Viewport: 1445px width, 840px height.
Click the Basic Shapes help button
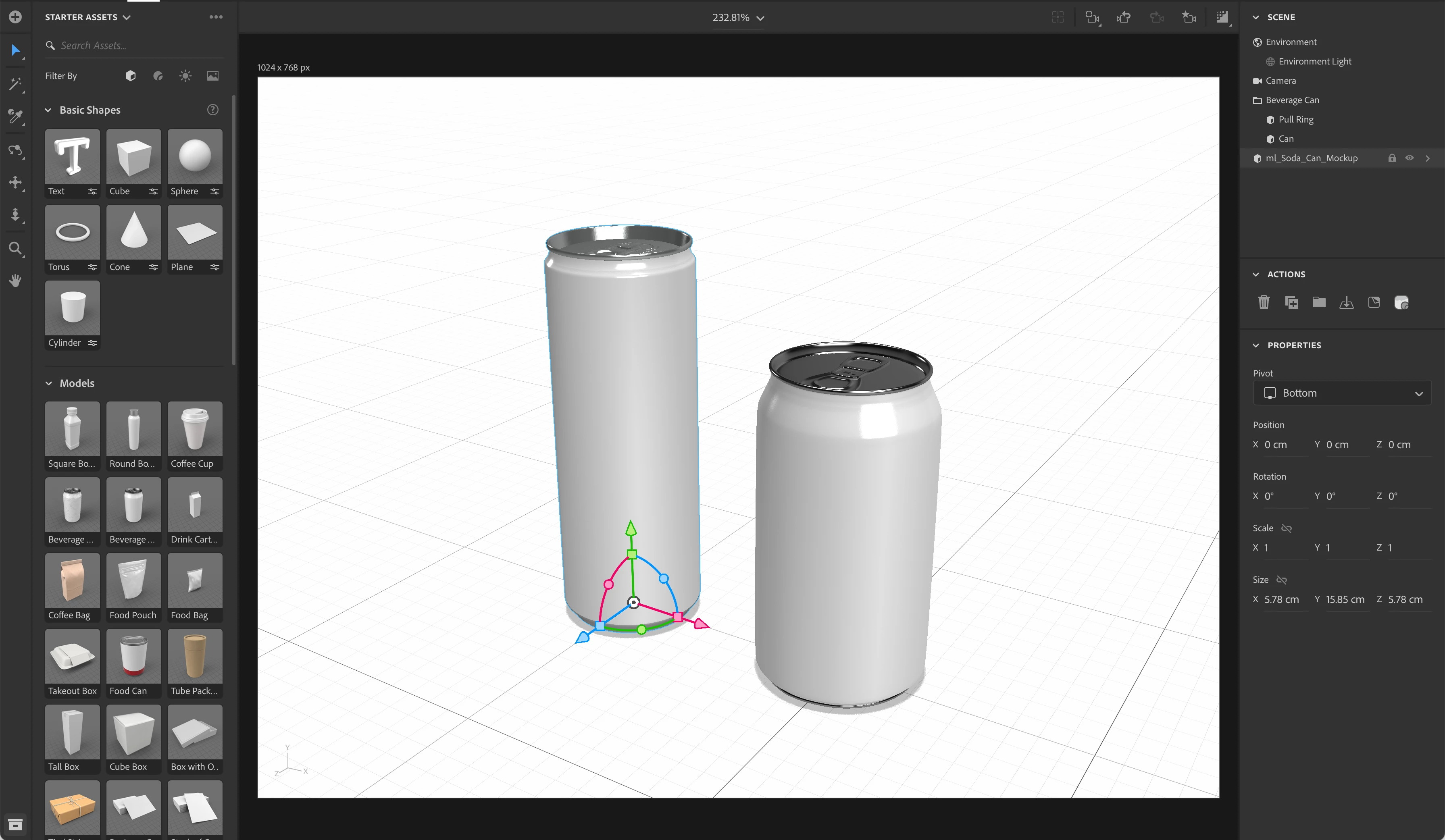pos(213,110)
